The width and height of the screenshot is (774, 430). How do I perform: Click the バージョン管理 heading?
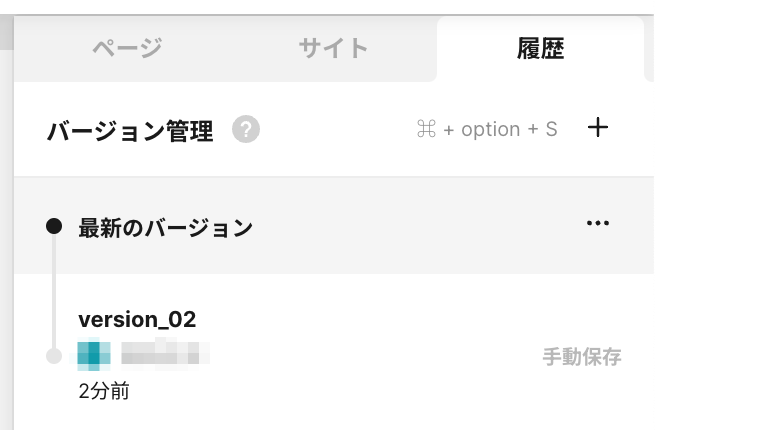click(x=130, y=131)
